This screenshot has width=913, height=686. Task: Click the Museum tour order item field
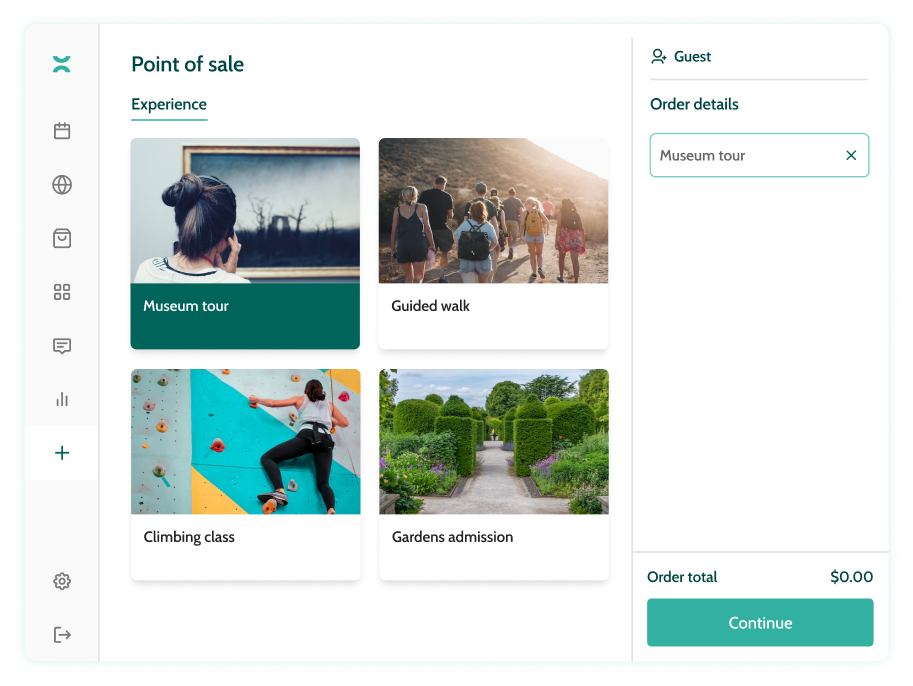click(x=759, y=155)
